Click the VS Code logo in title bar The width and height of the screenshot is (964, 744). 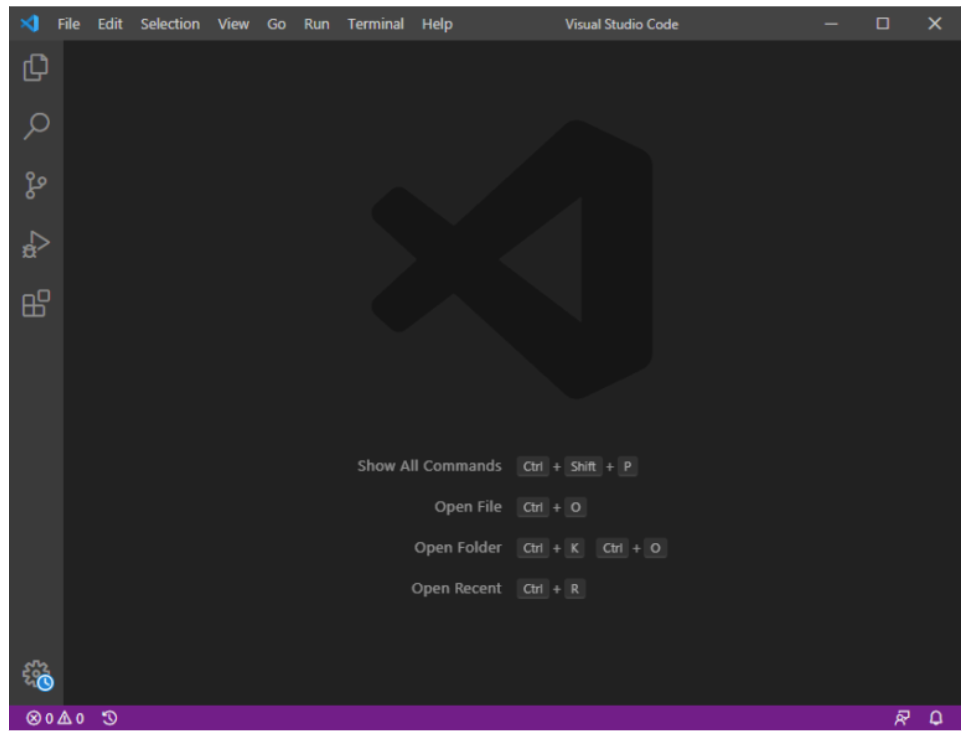[30, 24]
